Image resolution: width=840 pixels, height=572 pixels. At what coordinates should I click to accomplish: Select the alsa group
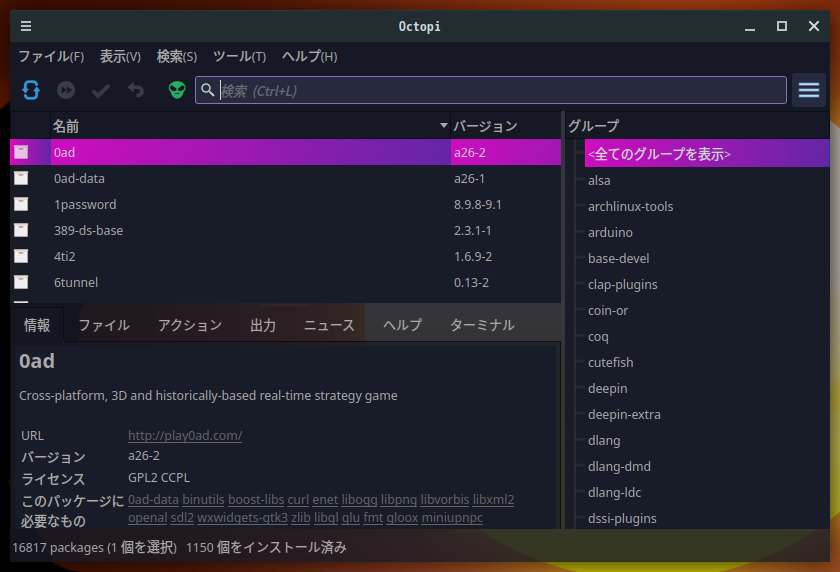point(599,180)
